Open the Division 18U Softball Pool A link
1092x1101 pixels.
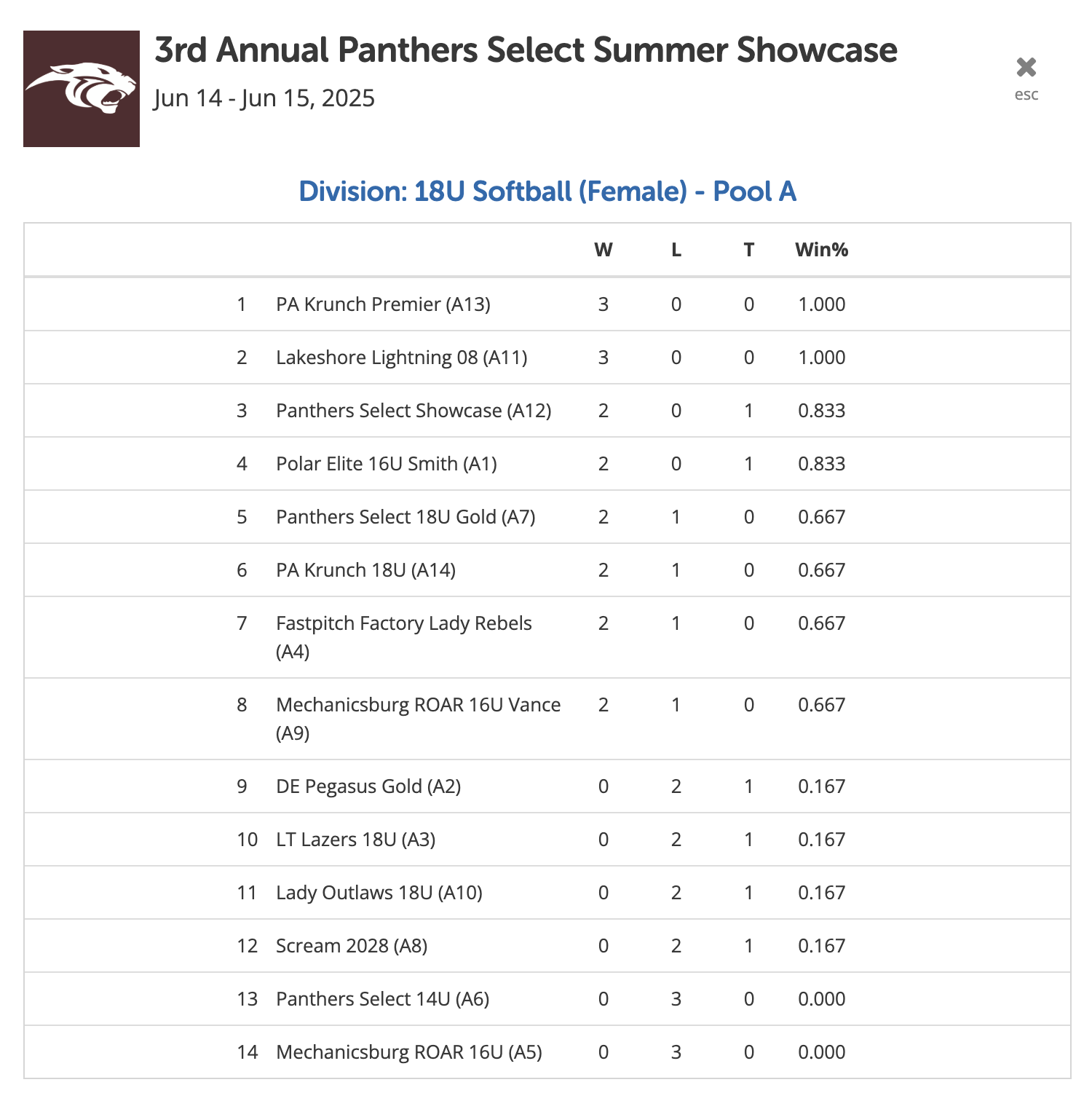point(547,192)
